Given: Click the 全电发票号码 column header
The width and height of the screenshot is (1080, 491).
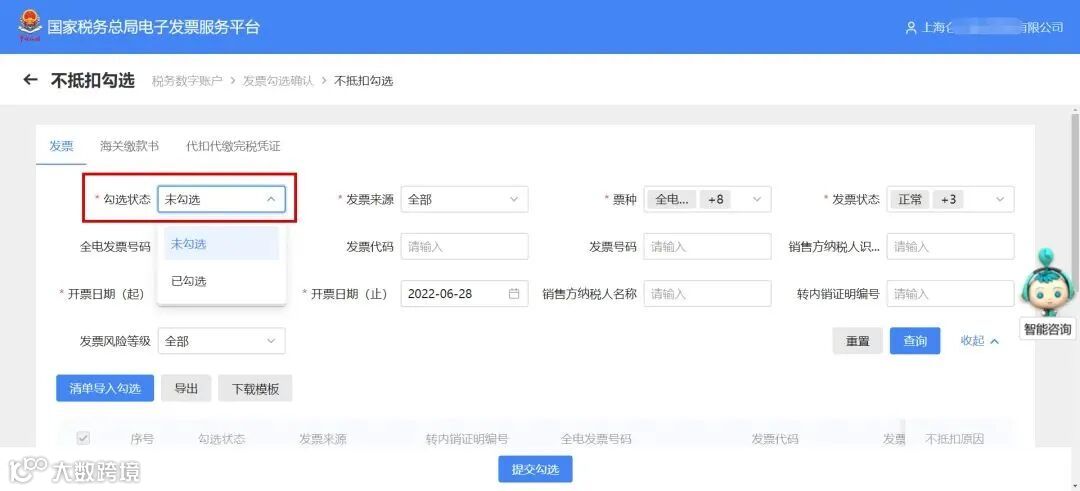Looking at the screenshot, I should pos(596,439).
